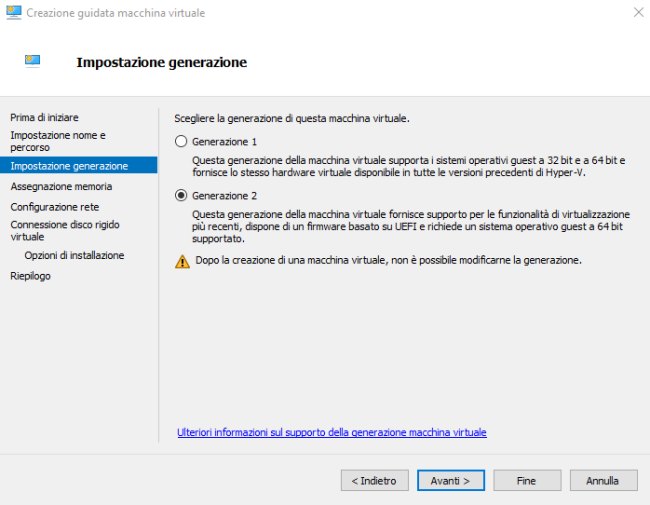Open the Ulteriori informazioni generation support link
The width and height of the screenshot is (650, 505).
pos(331,432)
